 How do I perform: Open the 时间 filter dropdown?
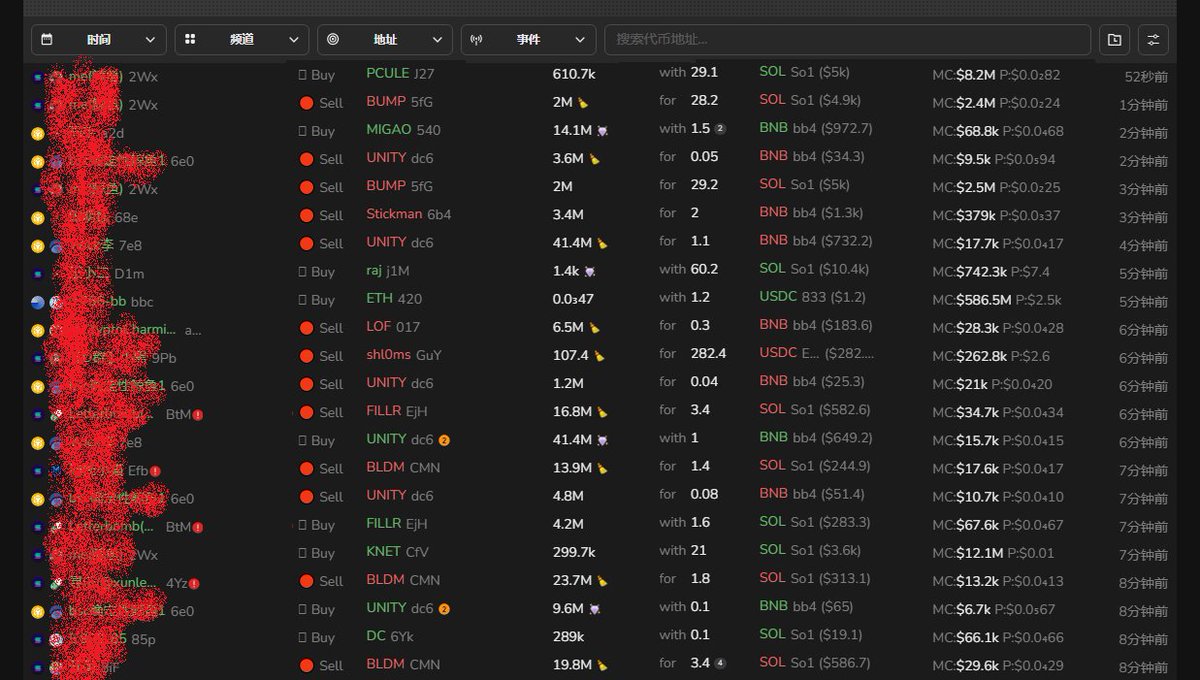99,40
